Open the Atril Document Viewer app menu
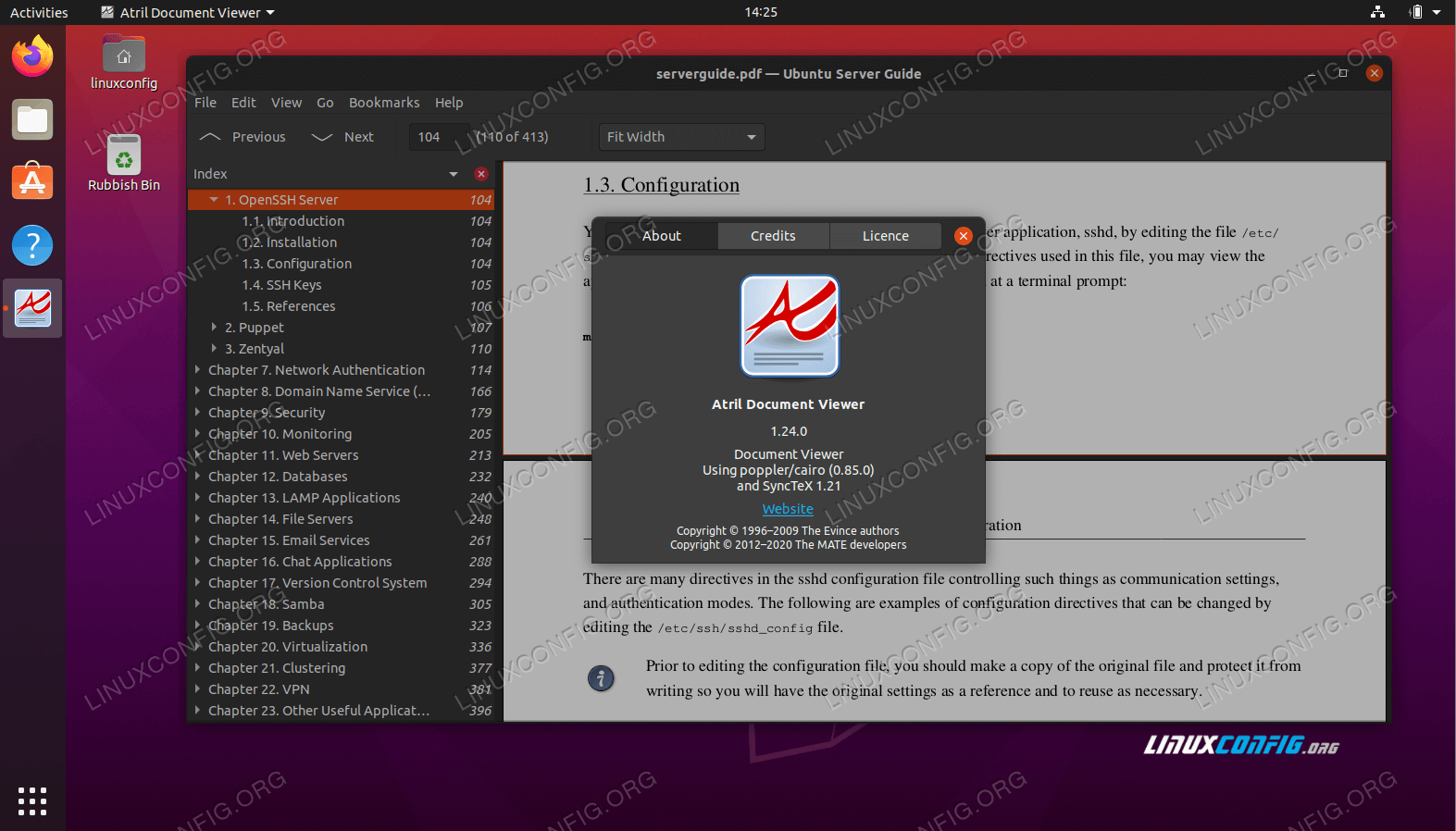 coord(188,12)
